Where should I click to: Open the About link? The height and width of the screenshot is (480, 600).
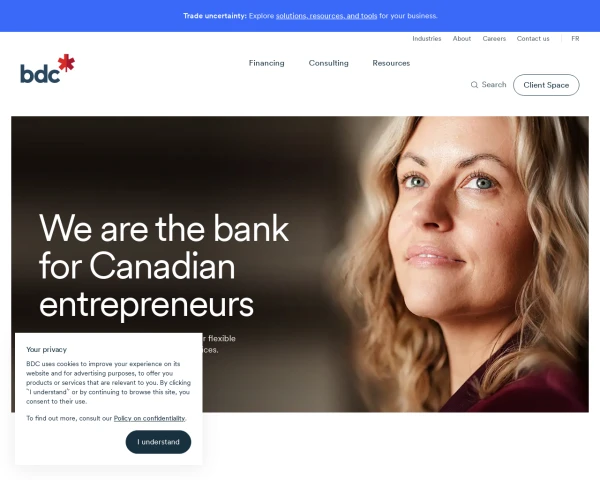[x=461, y=39]
